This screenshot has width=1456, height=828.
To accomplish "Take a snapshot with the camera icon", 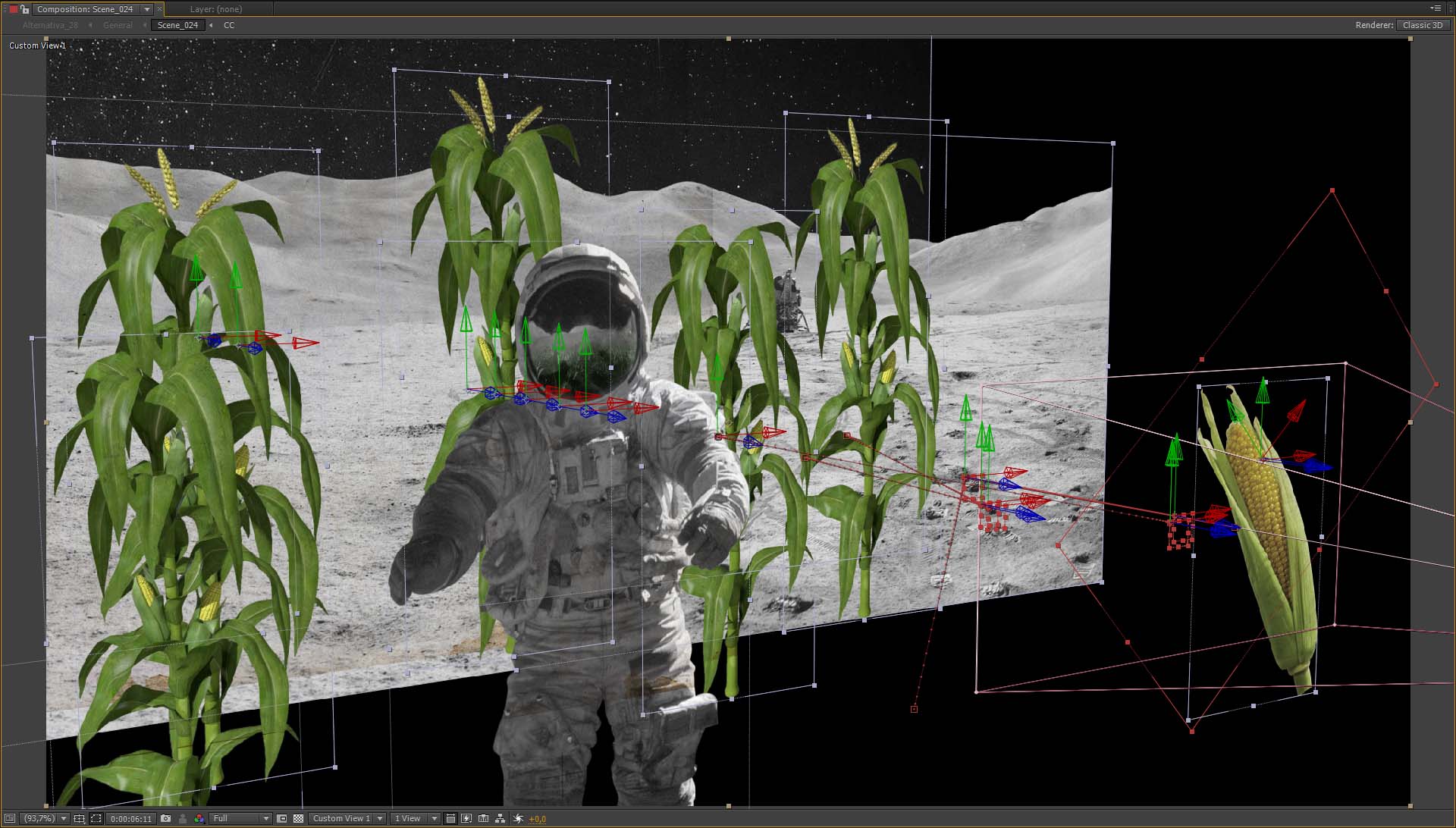I will coord(166,818).
